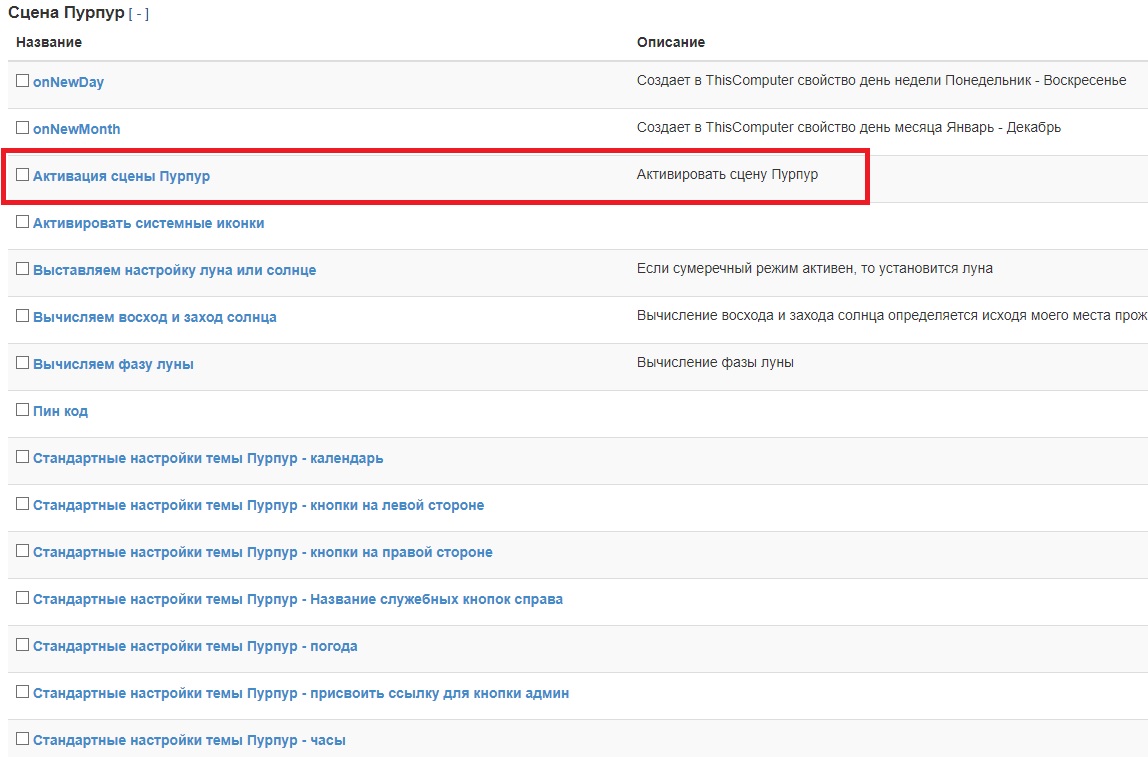Check the Активация сцены Пурпур box

23,175
